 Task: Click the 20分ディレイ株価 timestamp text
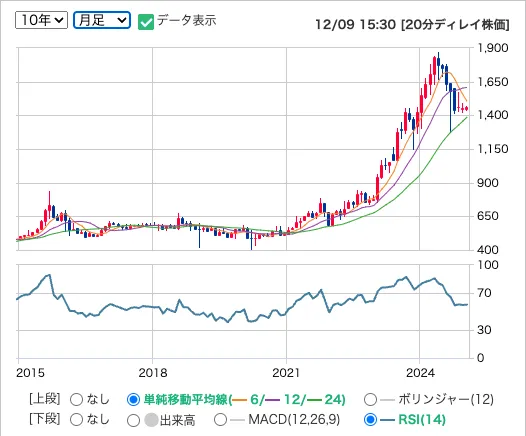(412, 24)
